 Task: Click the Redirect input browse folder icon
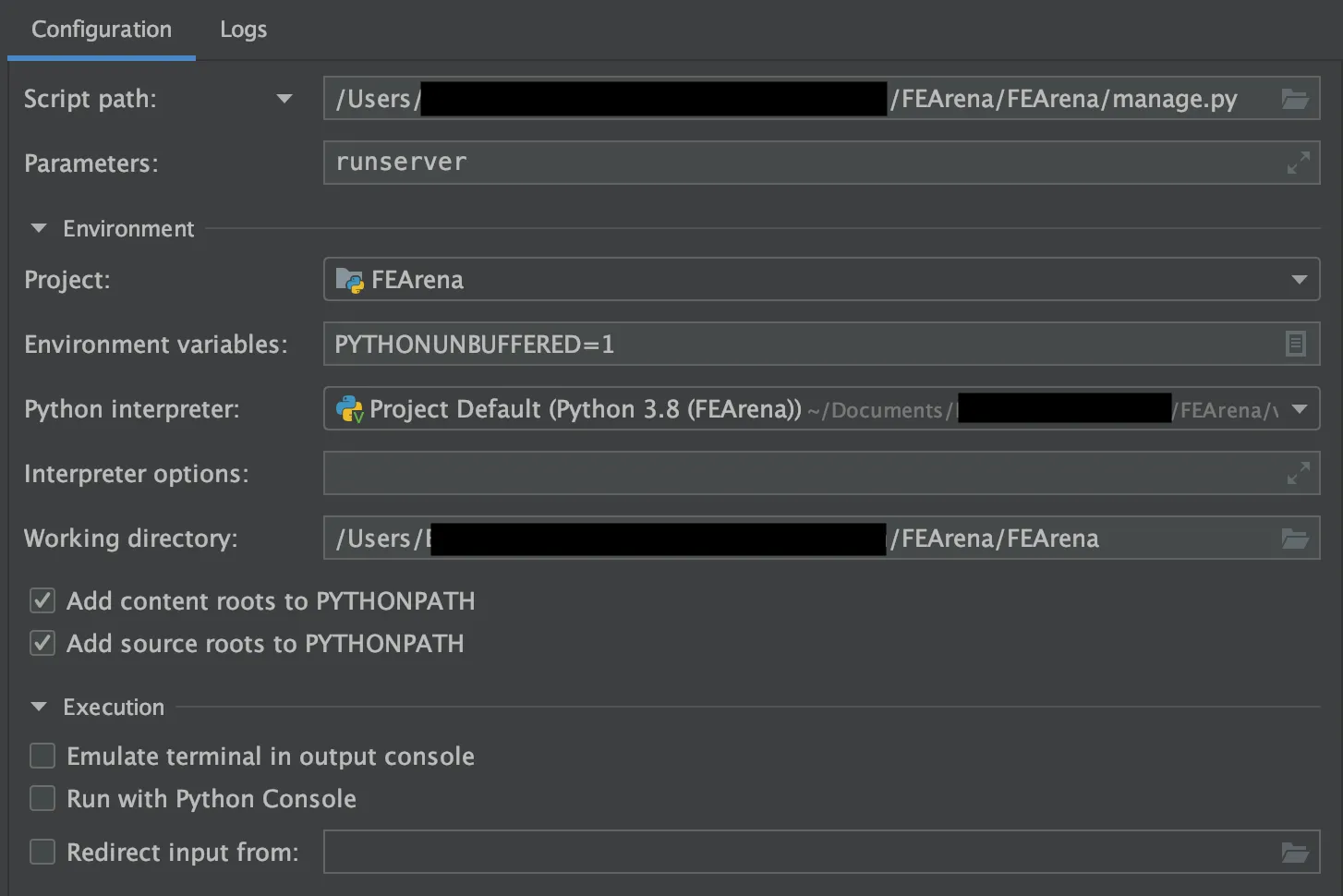[1295, 853]
